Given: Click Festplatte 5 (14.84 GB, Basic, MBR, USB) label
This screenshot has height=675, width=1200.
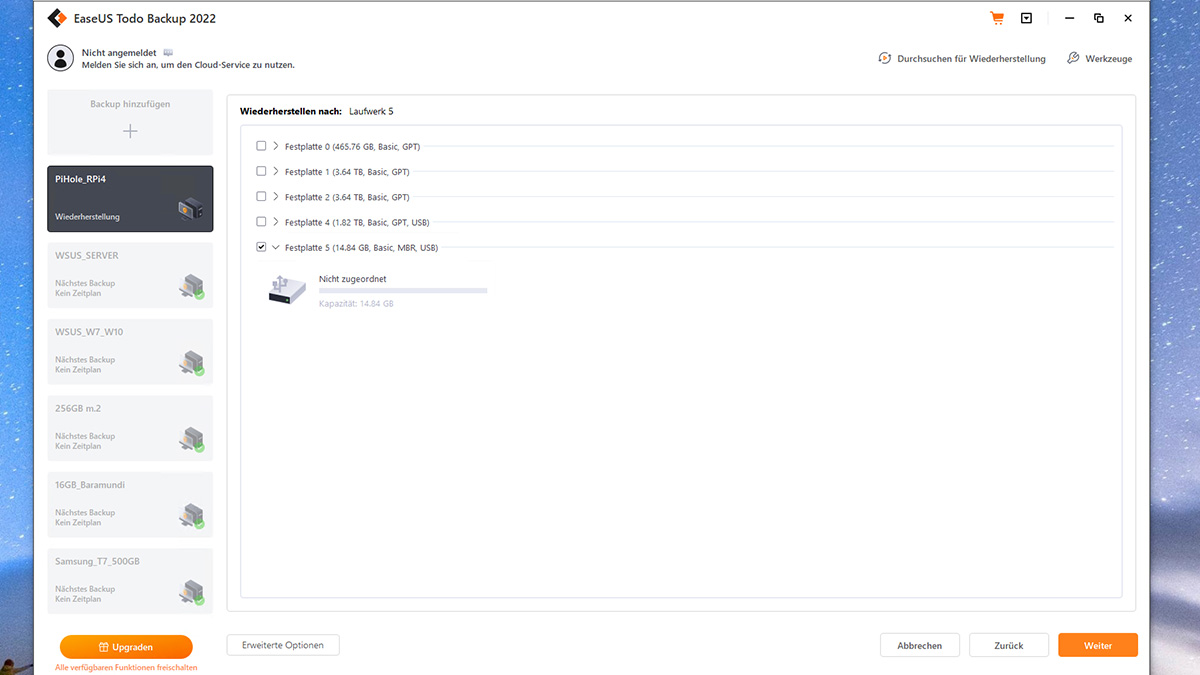Looking at the screenshot, I should pyautogui.click(x=361, y=247).
